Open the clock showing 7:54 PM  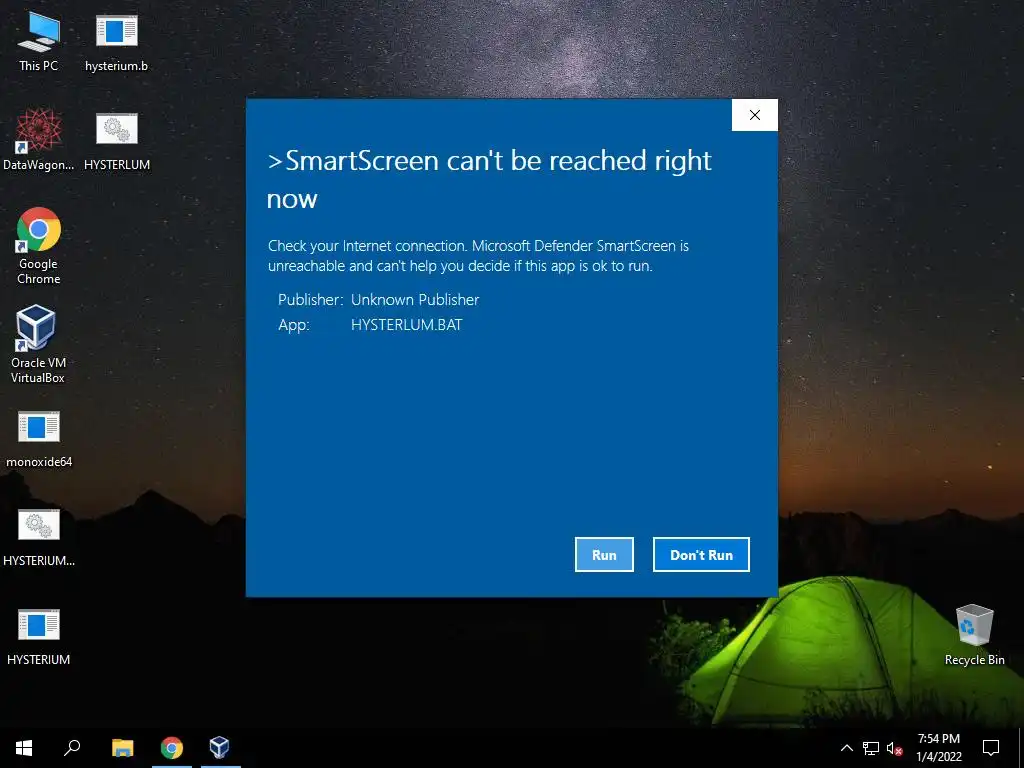pos(939,748)
